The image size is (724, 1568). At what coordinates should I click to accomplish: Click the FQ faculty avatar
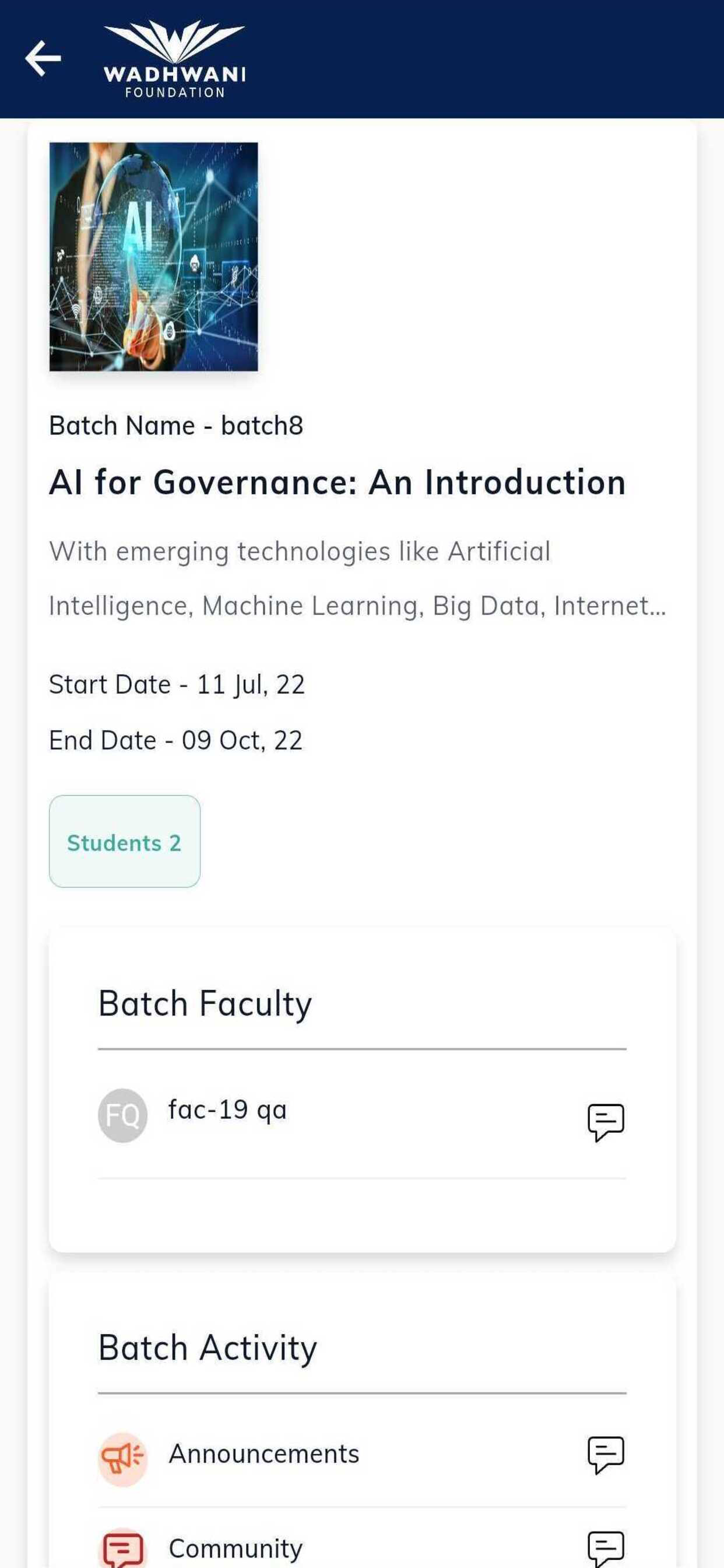pos(123,1116)
